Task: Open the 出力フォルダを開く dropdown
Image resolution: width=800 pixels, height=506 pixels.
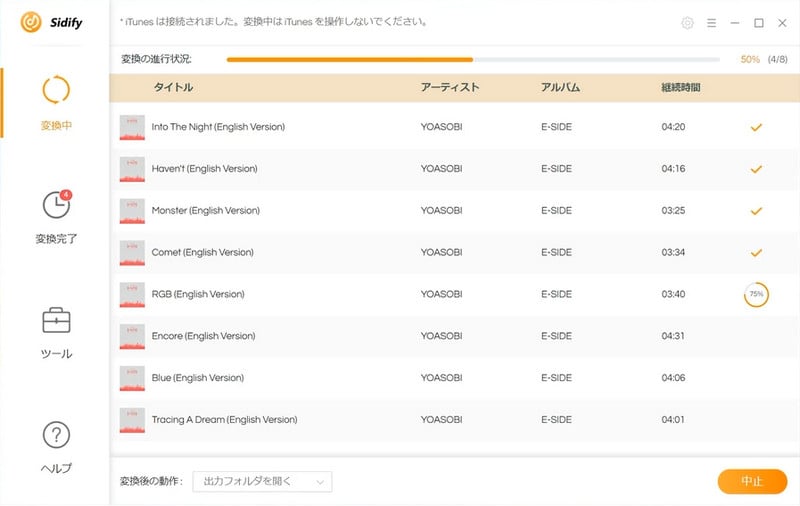Action: pos(262,482)
